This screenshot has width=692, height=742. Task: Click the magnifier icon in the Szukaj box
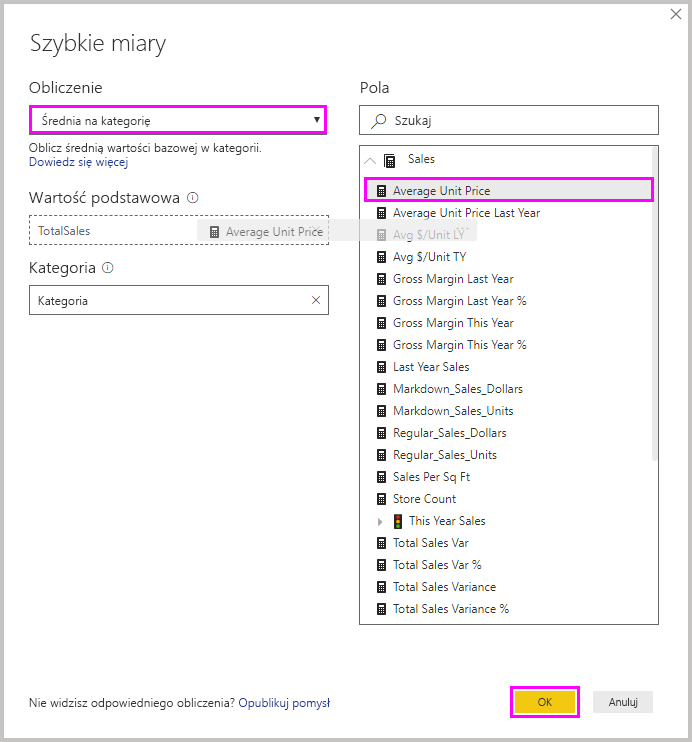tap(379, 121)
